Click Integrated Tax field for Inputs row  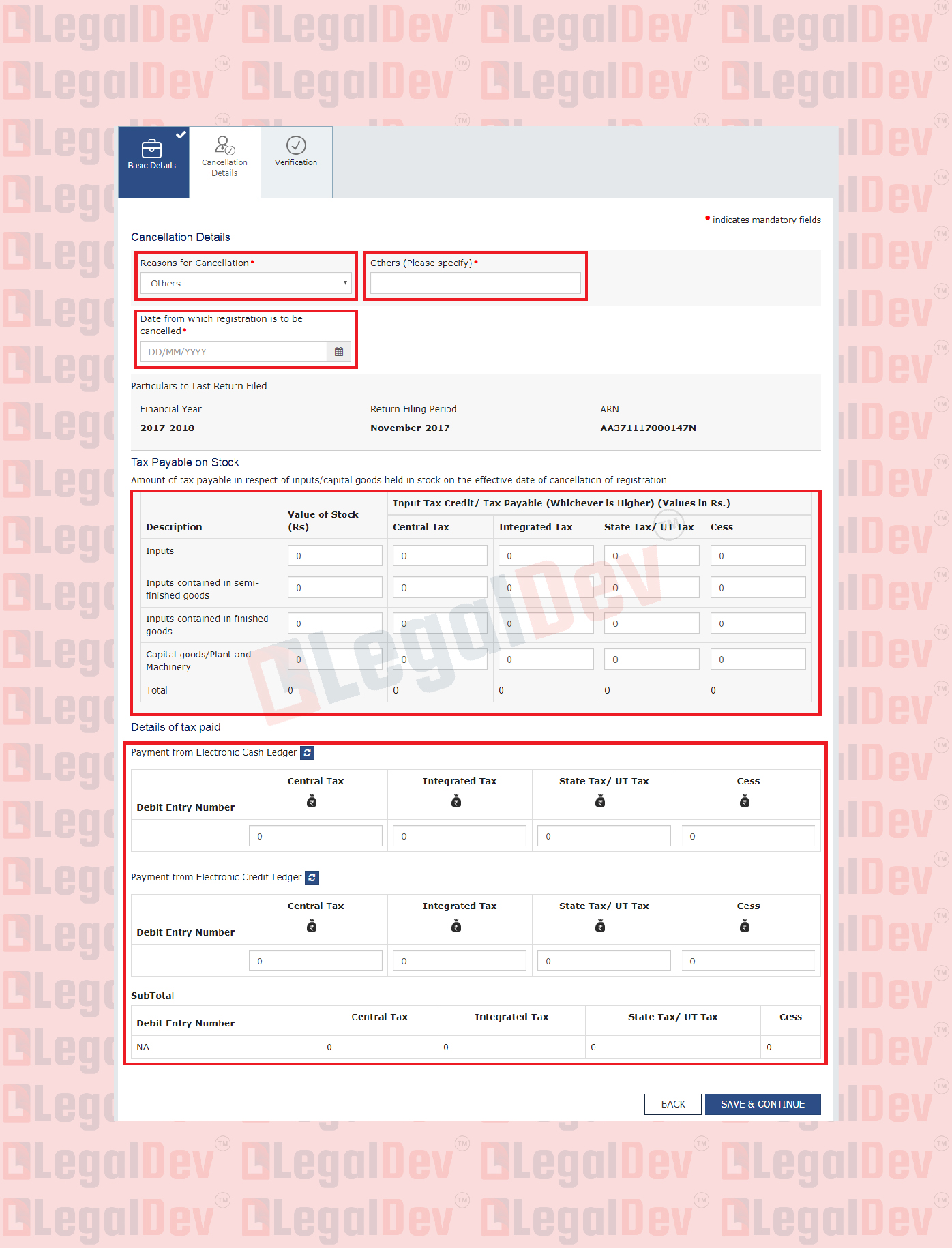[x=546, y=556]
